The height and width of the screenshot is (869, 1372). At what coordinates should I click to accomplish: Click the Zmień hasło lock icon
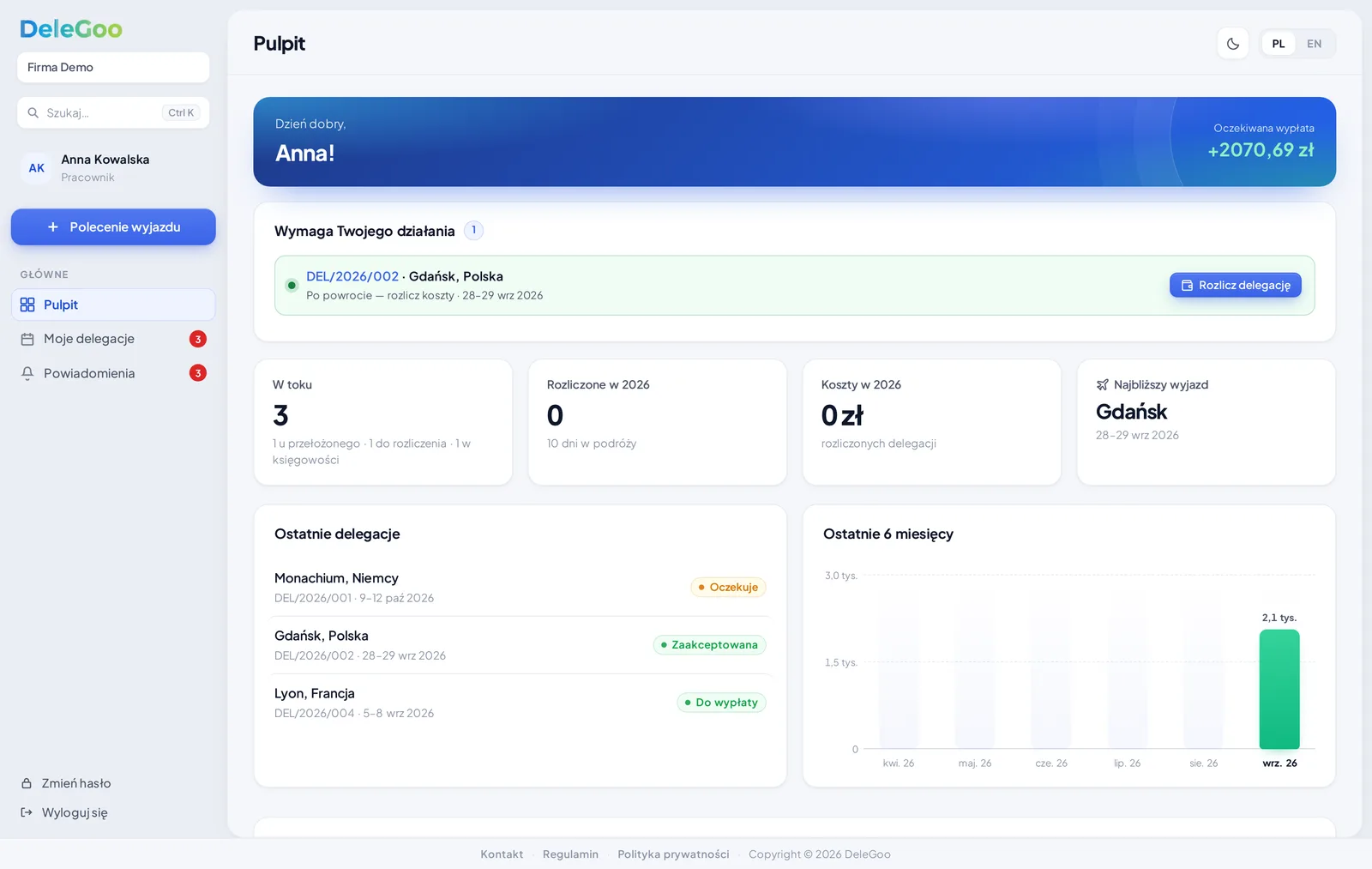(x=27, y=783)
